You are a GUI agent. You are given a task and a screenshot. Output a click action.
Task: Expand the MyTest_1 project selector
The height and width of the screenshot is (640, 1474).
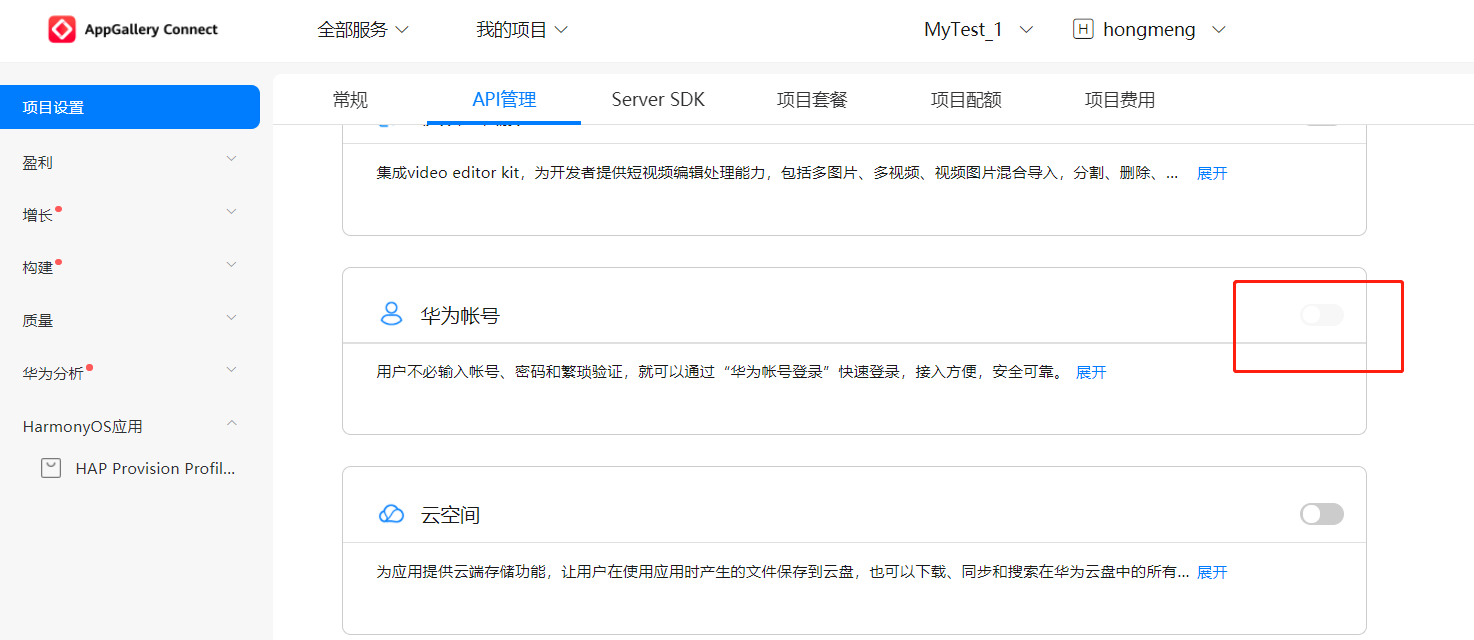click(978, 30)
